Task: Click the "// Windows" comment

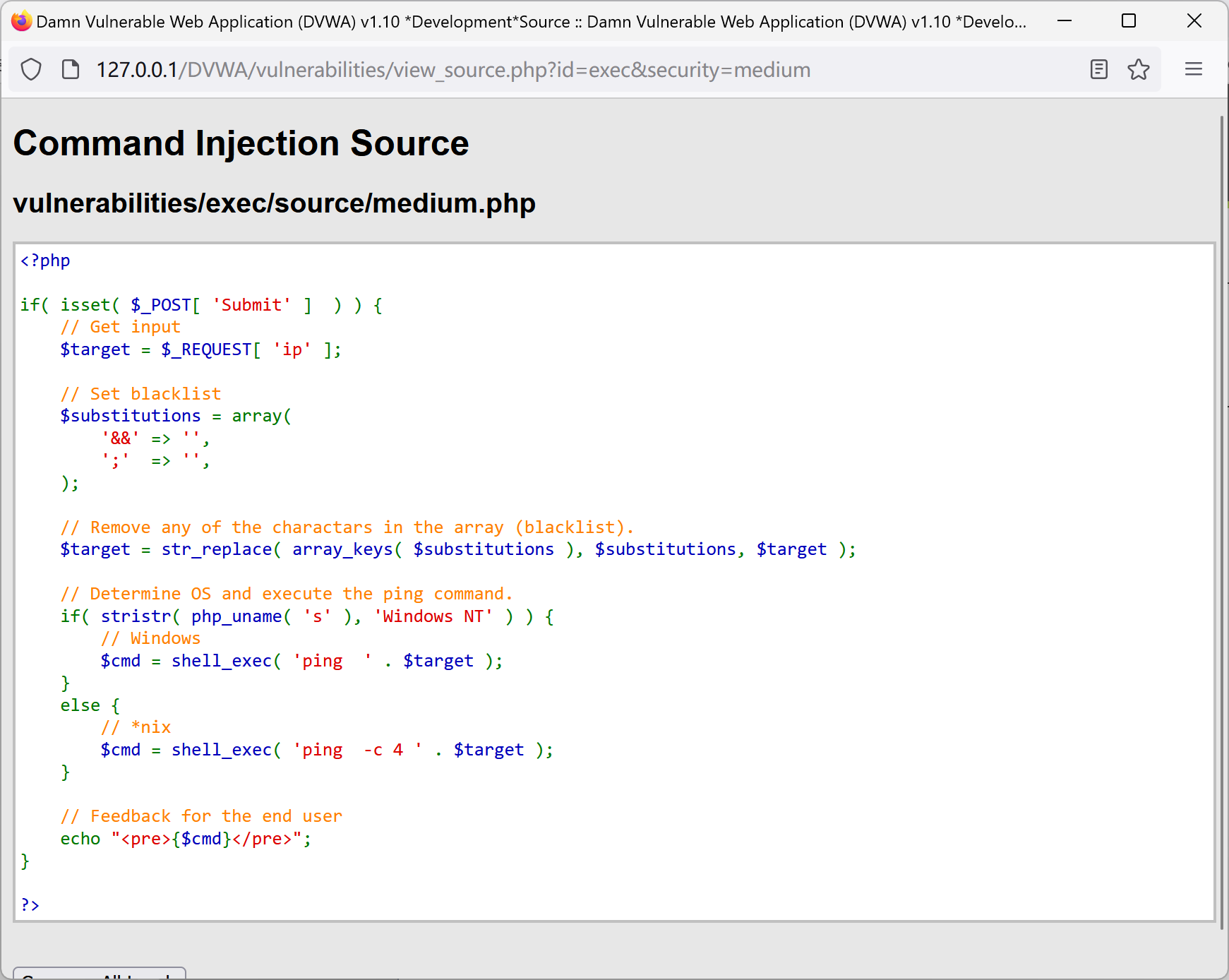Action: 150,638
